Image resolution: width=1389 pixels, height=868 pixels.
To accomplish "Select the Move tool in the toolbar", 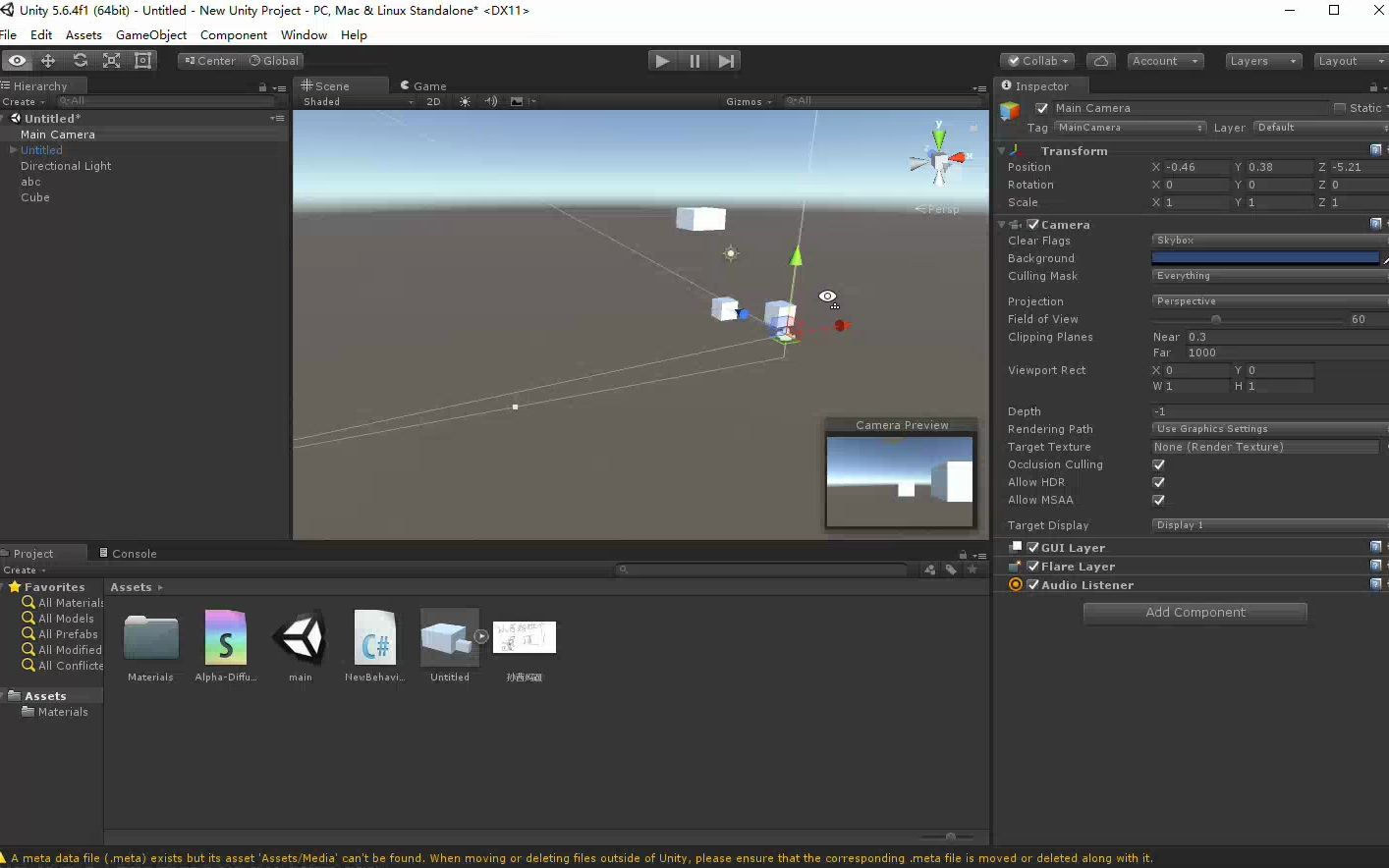I will pos(47,60).
